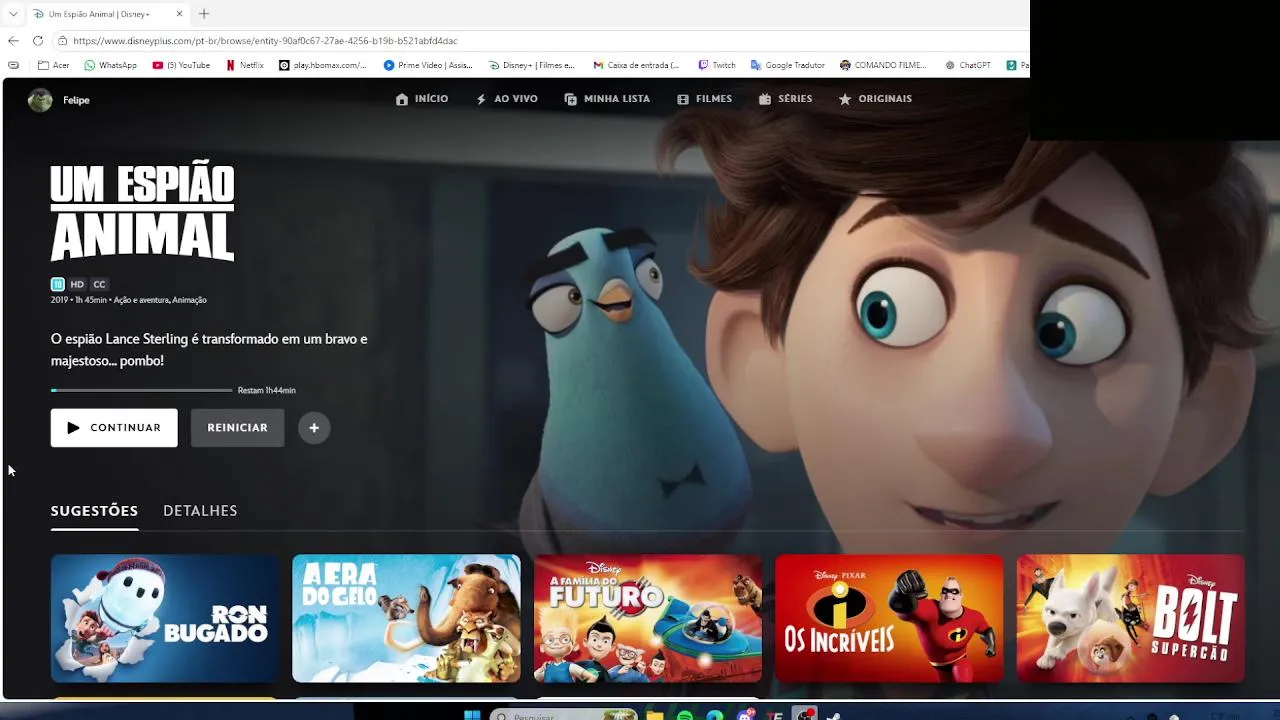Open Twitch bookmark
The image size is (1280, 720).
pyautogui.click(x=717, y=65)
